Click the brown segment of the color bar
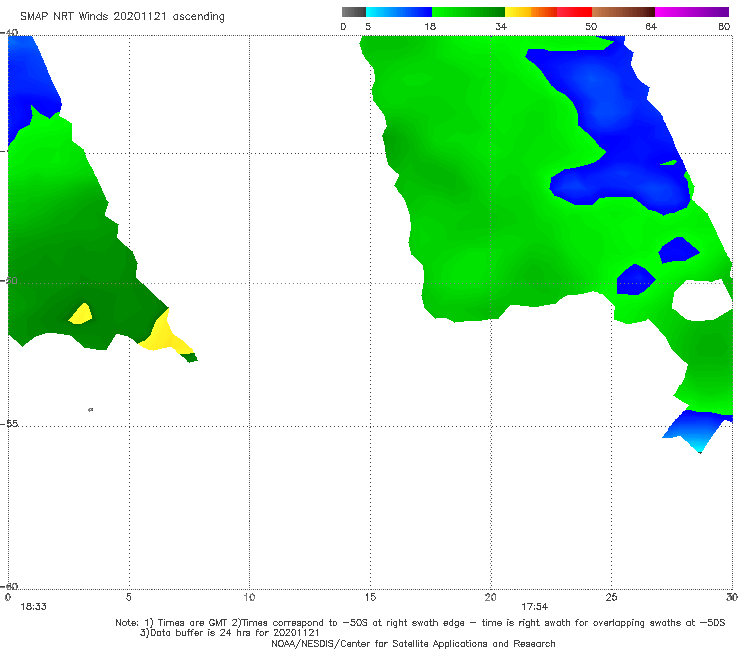Viewport: 740px width, 650px height. [x=623, y=12]
